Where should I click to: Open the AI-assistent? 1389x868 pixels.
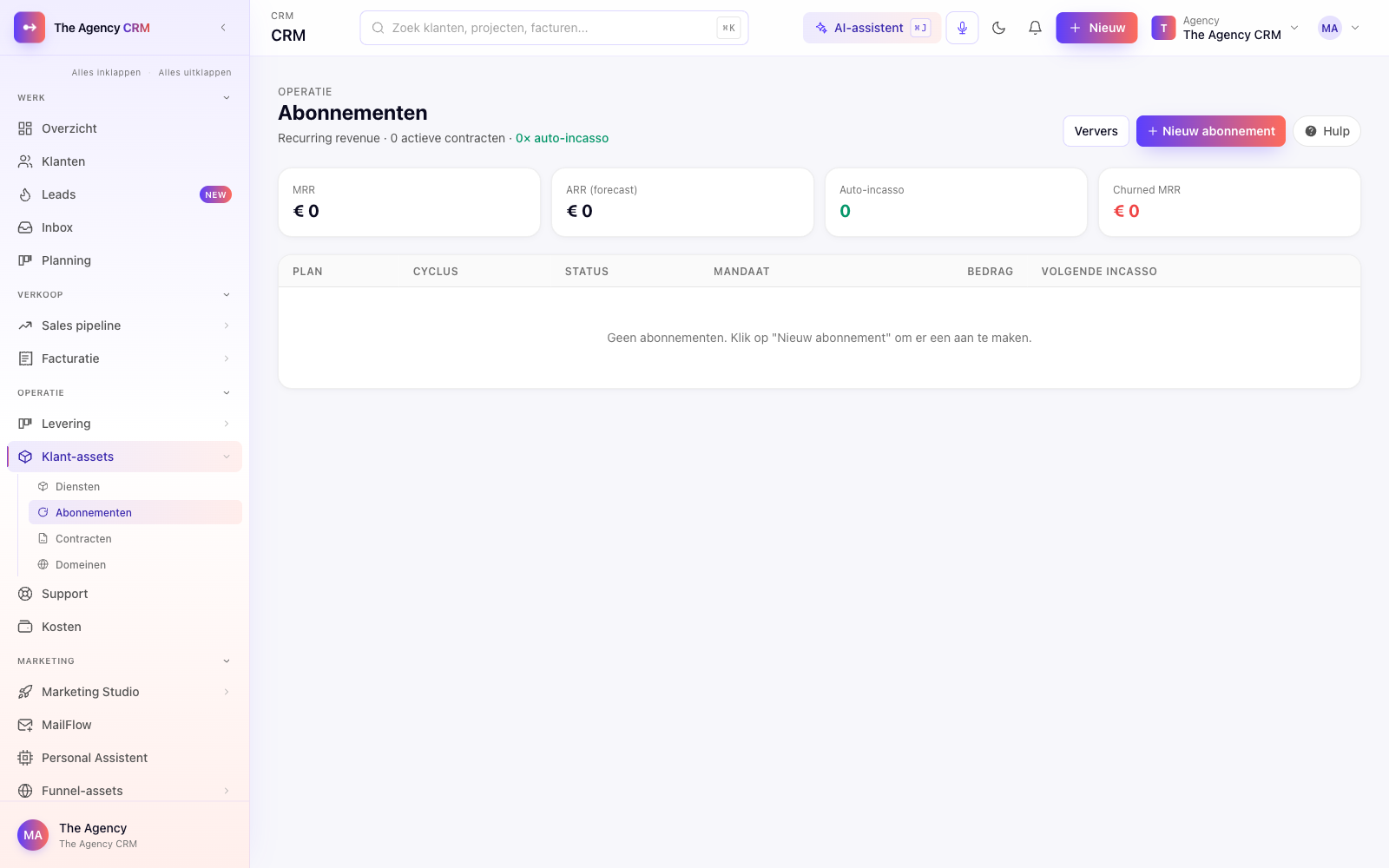[872, 28]
